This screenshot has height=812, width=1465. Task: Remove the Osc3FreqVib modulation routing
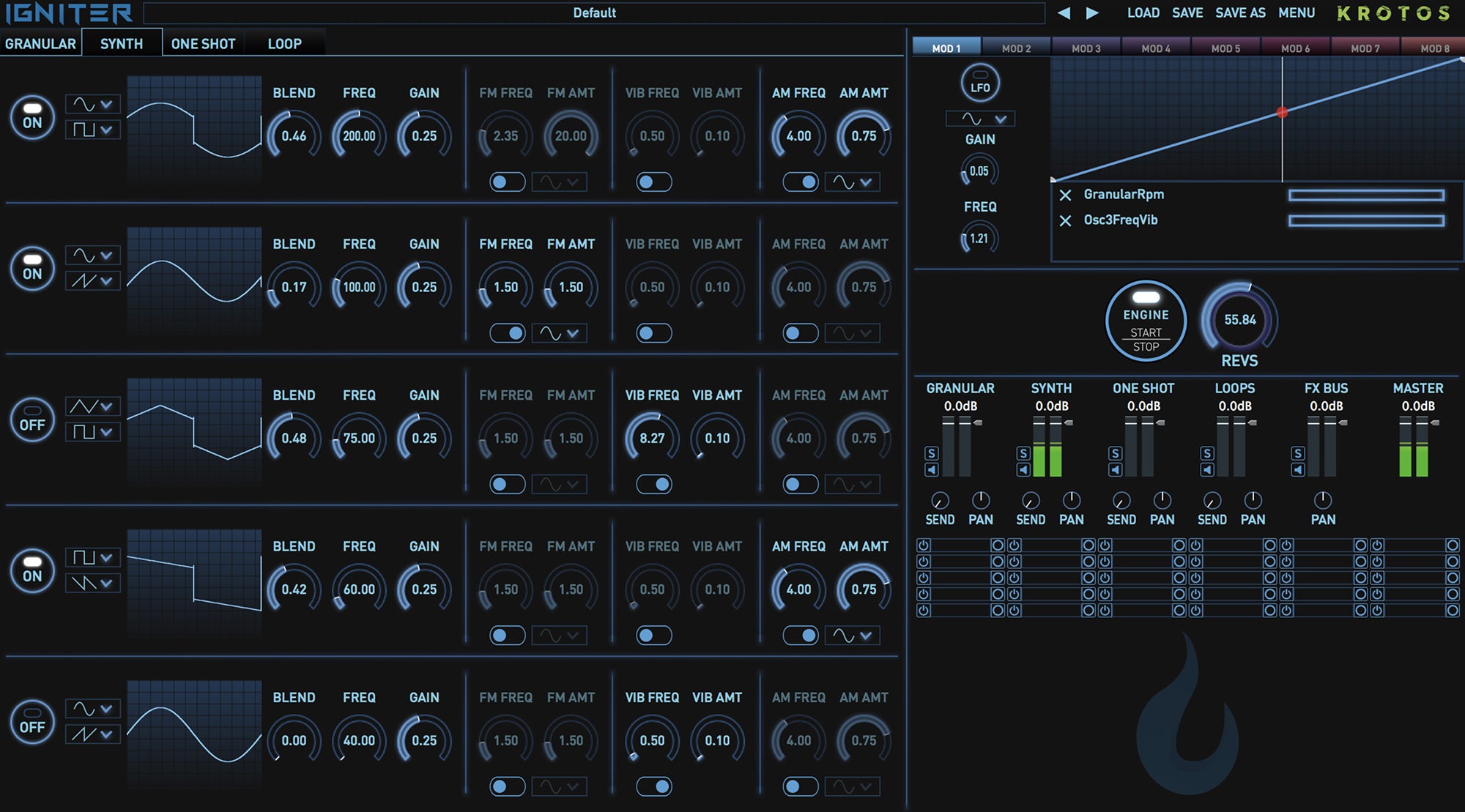[1067, 220]
